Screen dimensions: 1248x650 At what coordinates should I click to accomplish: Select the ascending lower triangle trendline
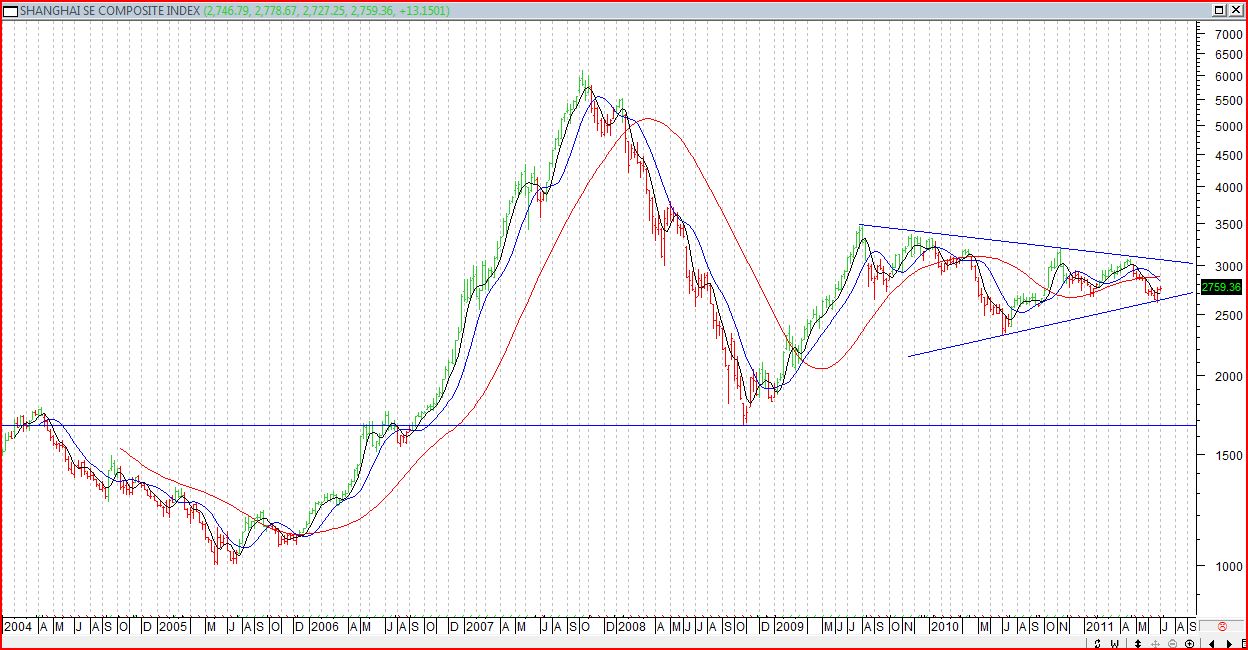1050,325
